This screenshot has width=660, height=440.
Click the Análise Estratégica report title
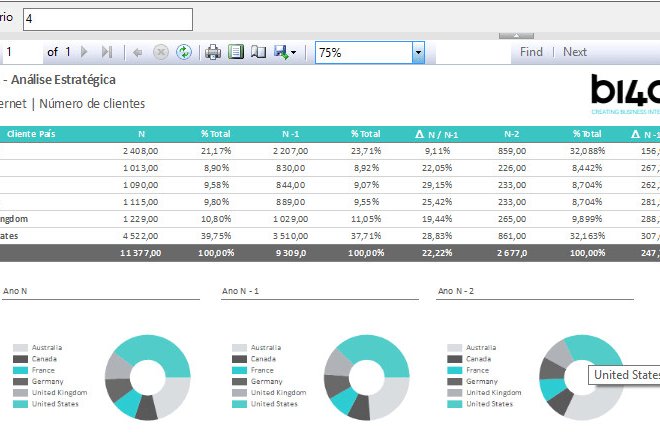(63, 80)
